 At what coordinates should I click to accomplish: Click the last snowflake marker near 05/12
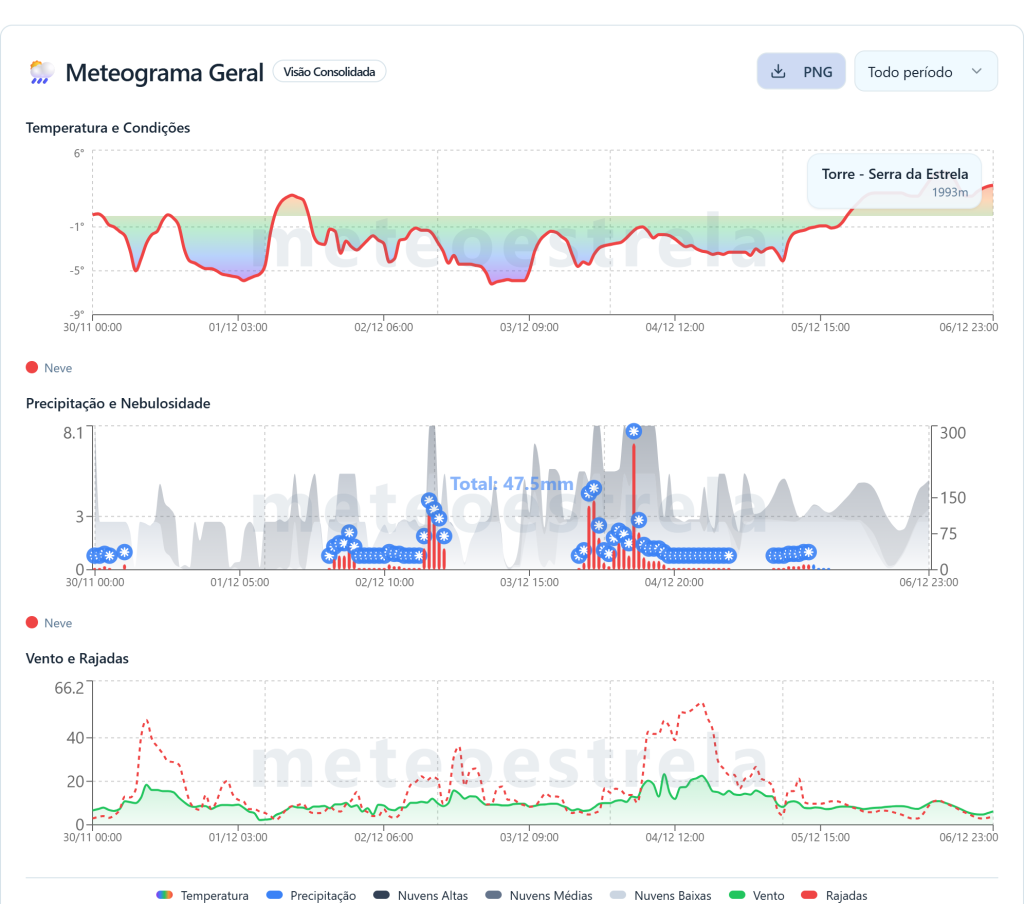(808, 552)
